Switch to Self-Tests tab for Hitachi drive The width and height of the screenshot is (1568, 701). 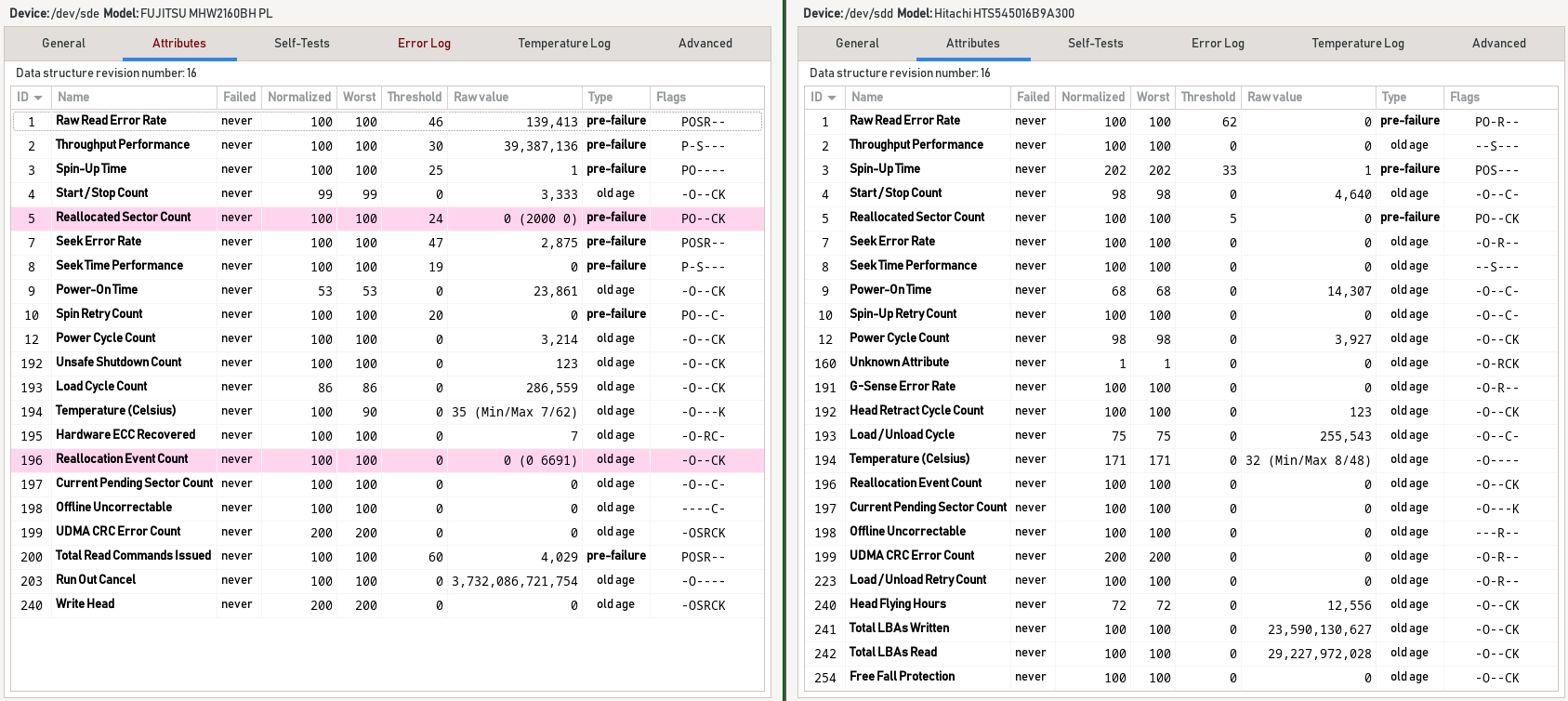1096,43
